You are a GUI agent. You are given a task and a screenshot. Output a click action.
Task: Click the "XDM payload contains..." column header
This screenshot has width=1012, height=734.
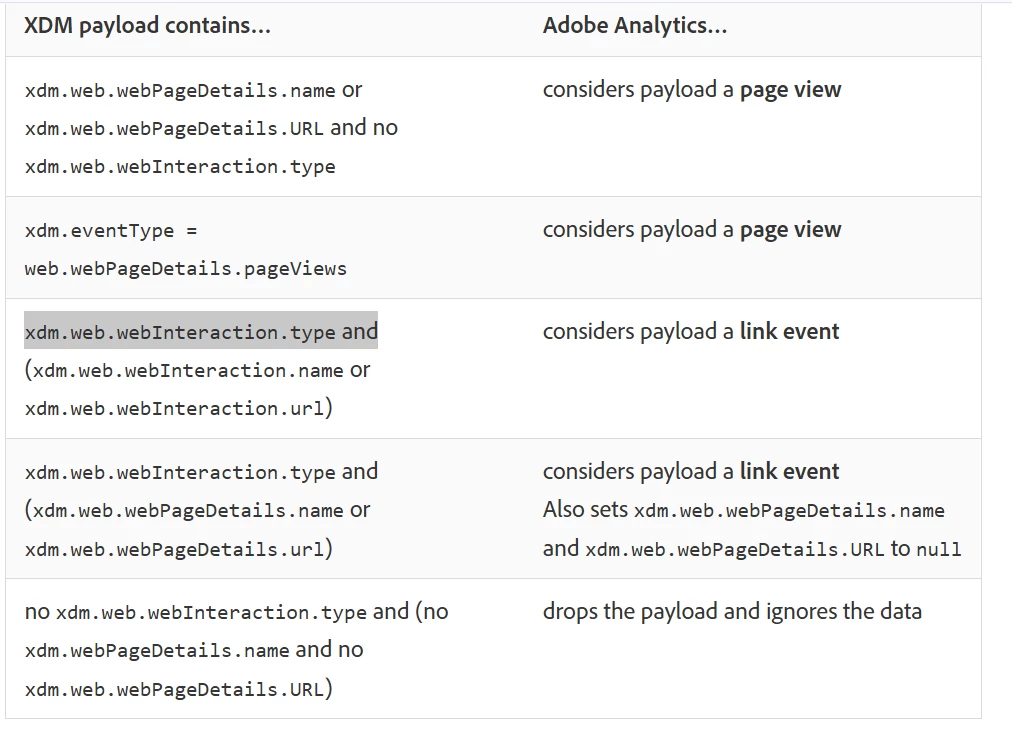[147, 26]
